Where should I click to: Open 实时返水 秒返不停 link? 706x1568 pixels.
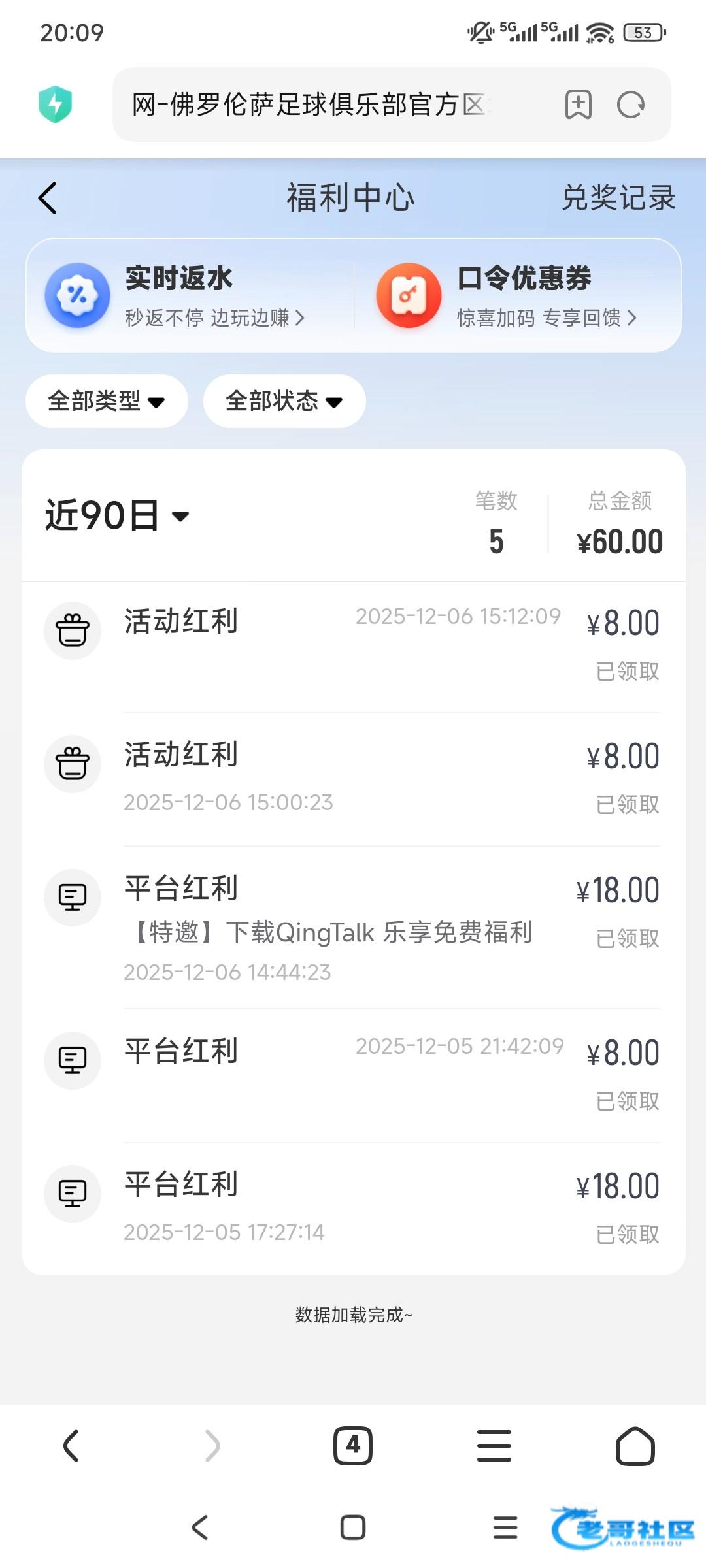tap(214, 318)
